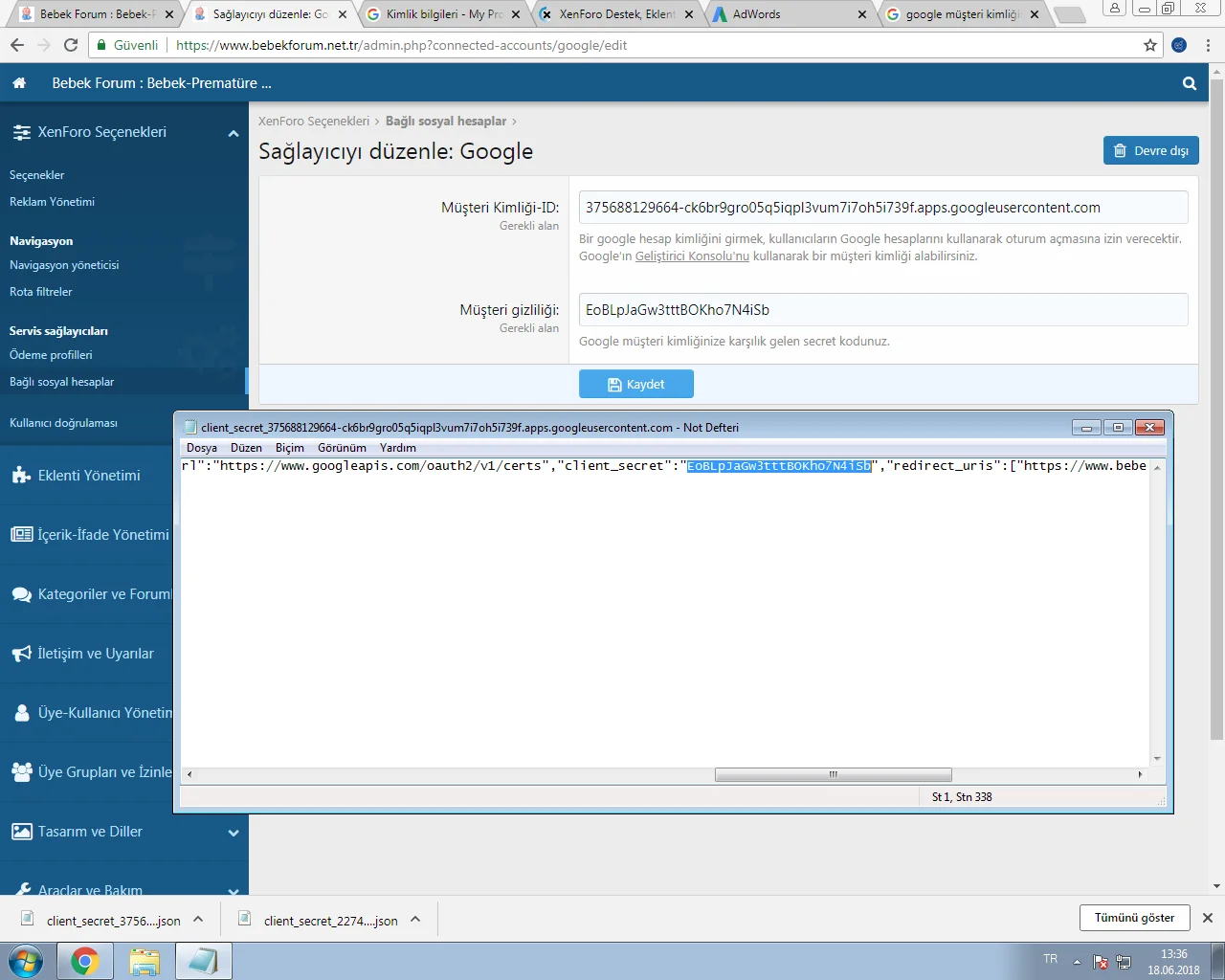Reload the page with the browser refresh icon
This screenshot has width=1225, height=980.
(71, 45)
